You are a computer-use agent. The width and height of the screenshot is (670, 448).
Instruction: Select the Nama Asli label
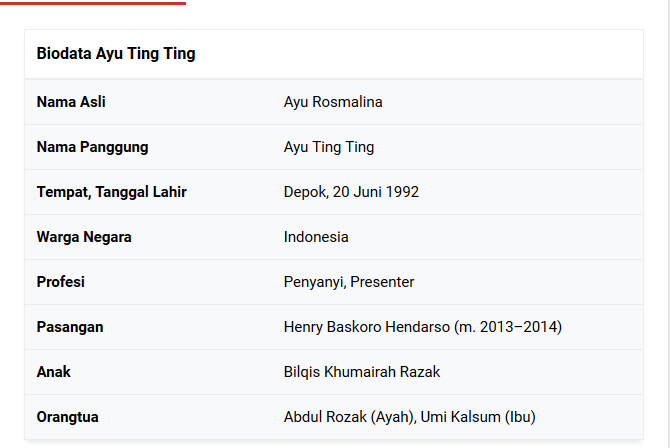[x=71, y=102]
